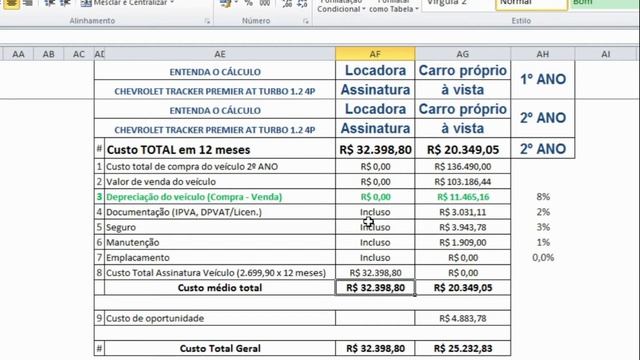Click the 3% cell in Seguro row
The image size is (640, 360).
[542, 227]
